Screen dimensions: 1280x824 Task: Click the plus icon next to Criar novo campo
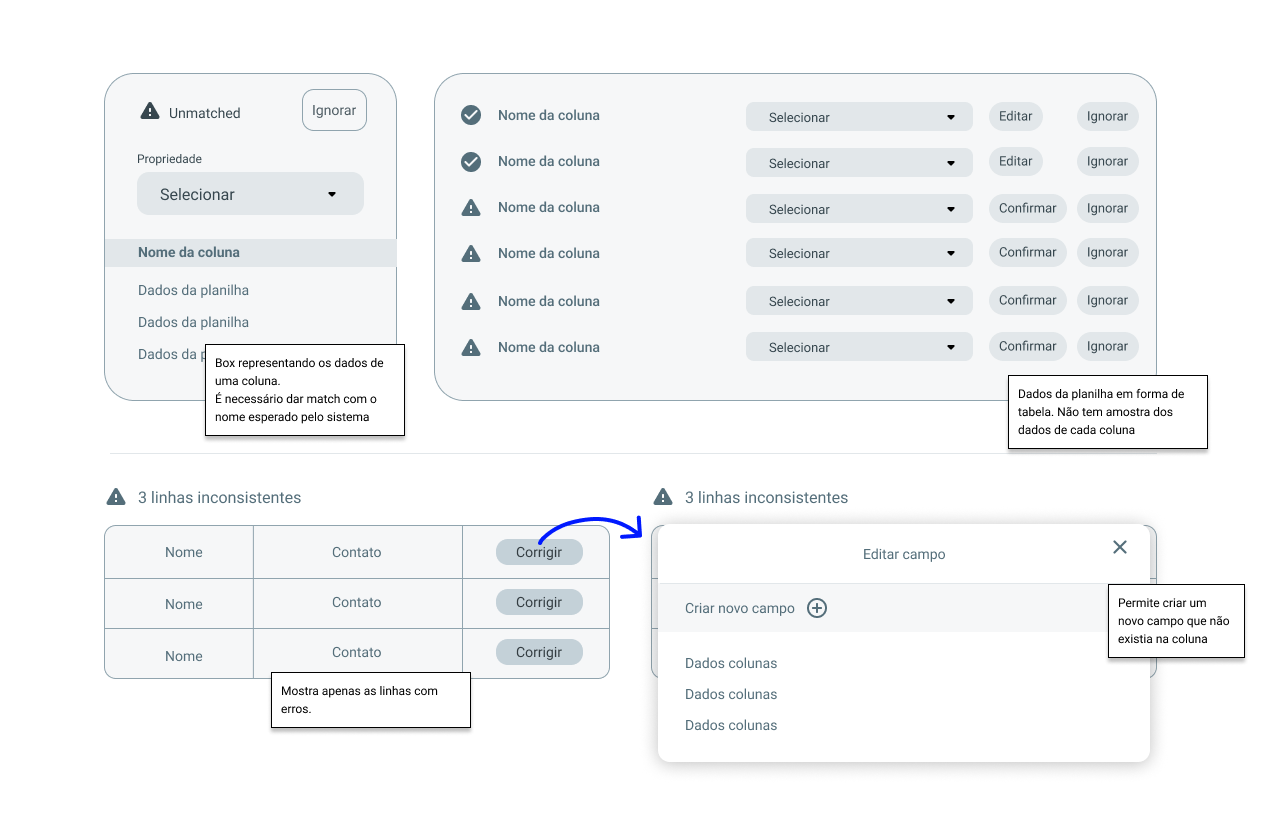(x=817, y=608)
